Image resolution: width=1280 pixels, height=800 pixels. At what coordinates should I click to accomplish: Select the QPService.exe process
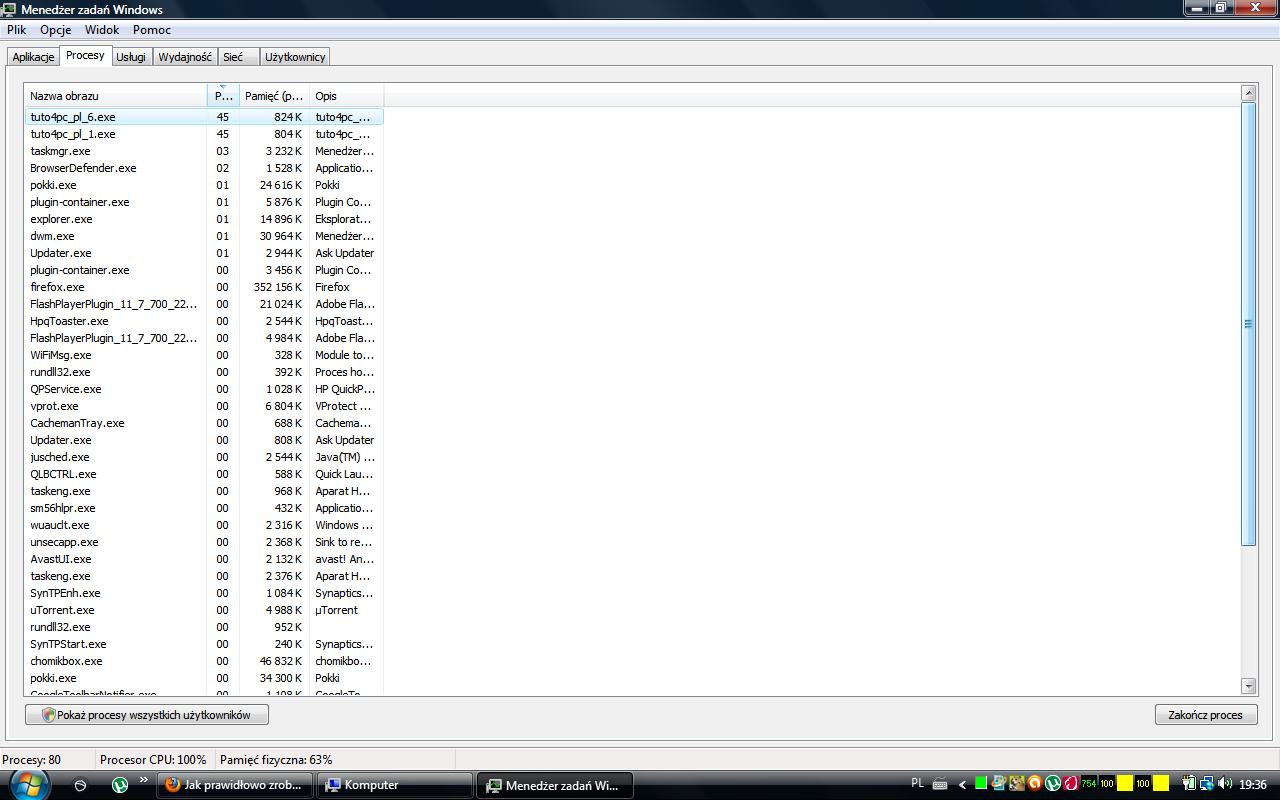[204, 389]
